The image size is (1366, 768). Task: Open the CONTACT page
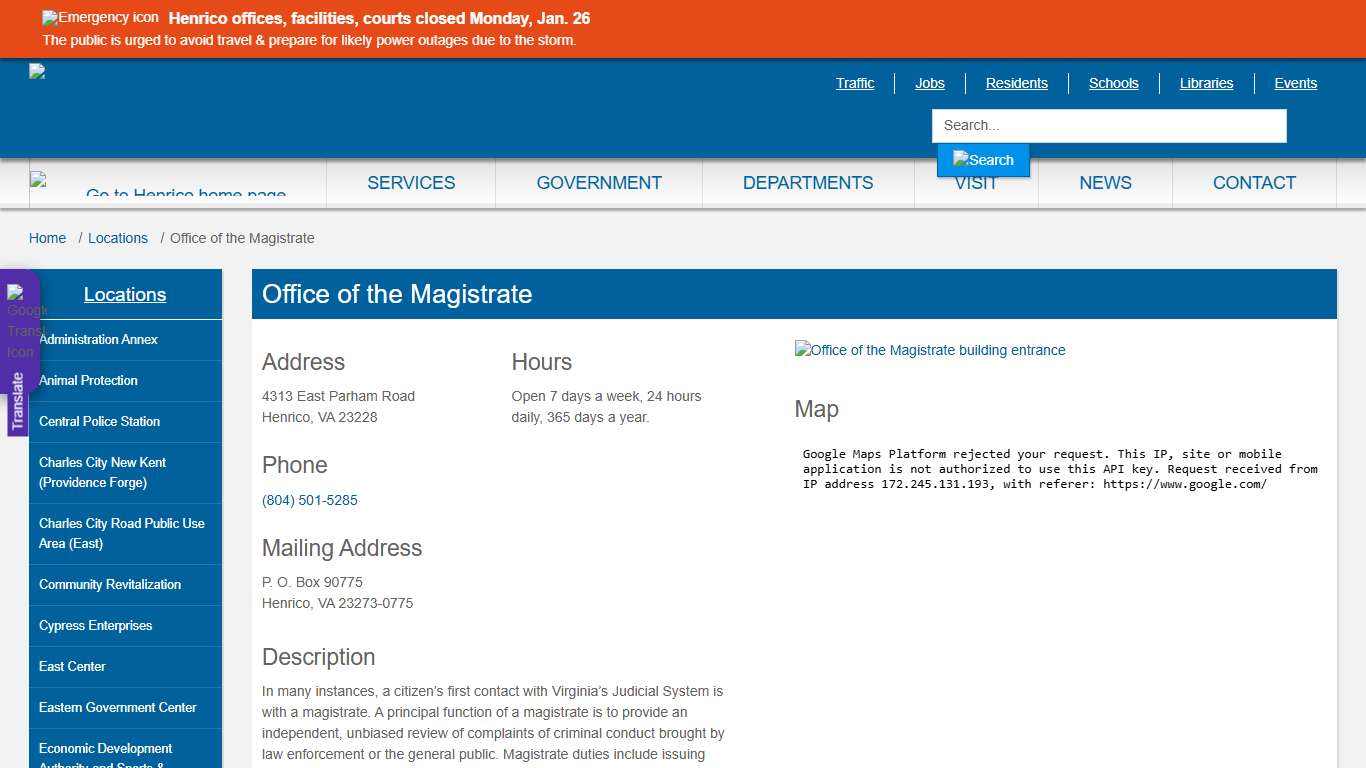pos(1254,183)
